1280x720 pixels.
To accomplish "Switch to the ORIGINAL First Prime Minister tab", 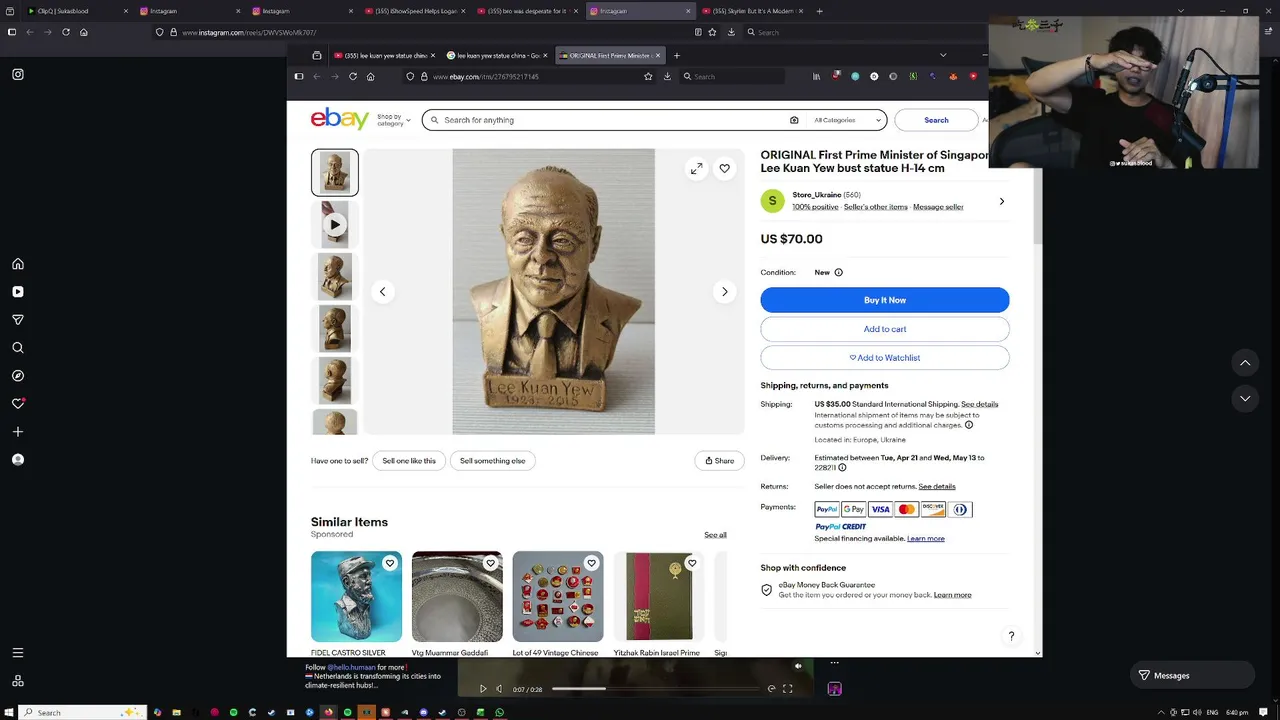I will pos(609,55).
